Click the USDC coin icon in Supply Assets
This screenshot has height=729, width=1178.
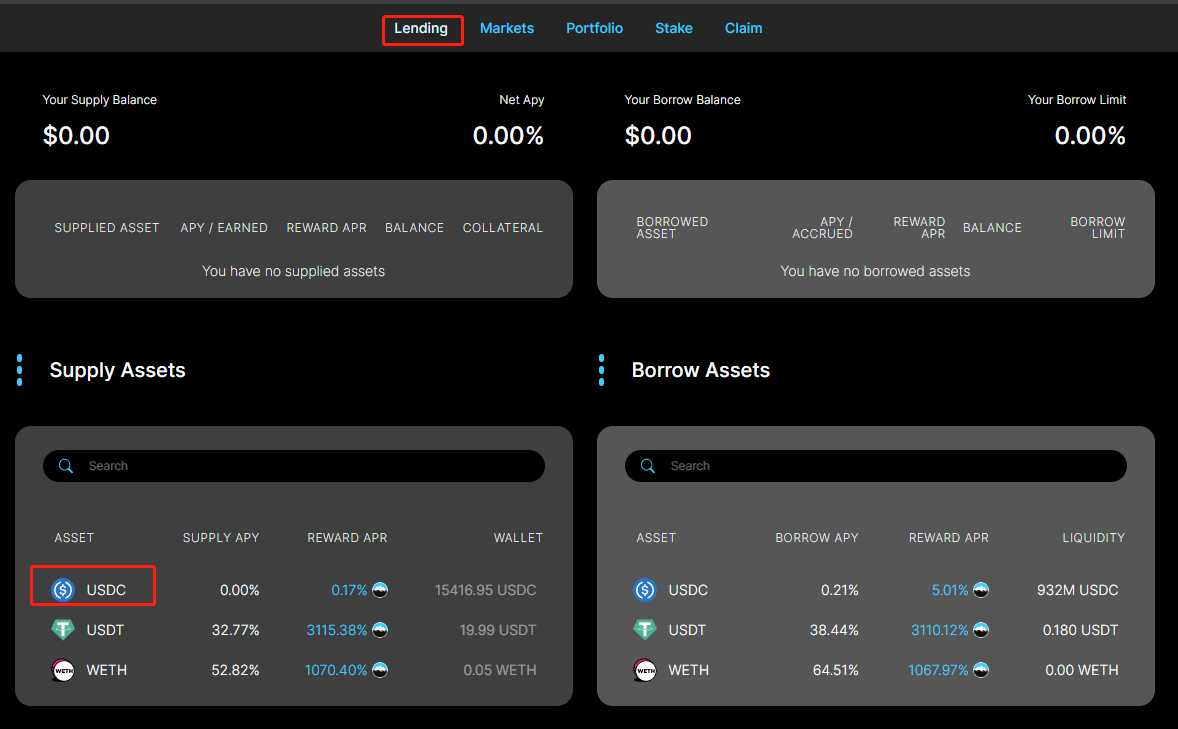tap(63, 590)
